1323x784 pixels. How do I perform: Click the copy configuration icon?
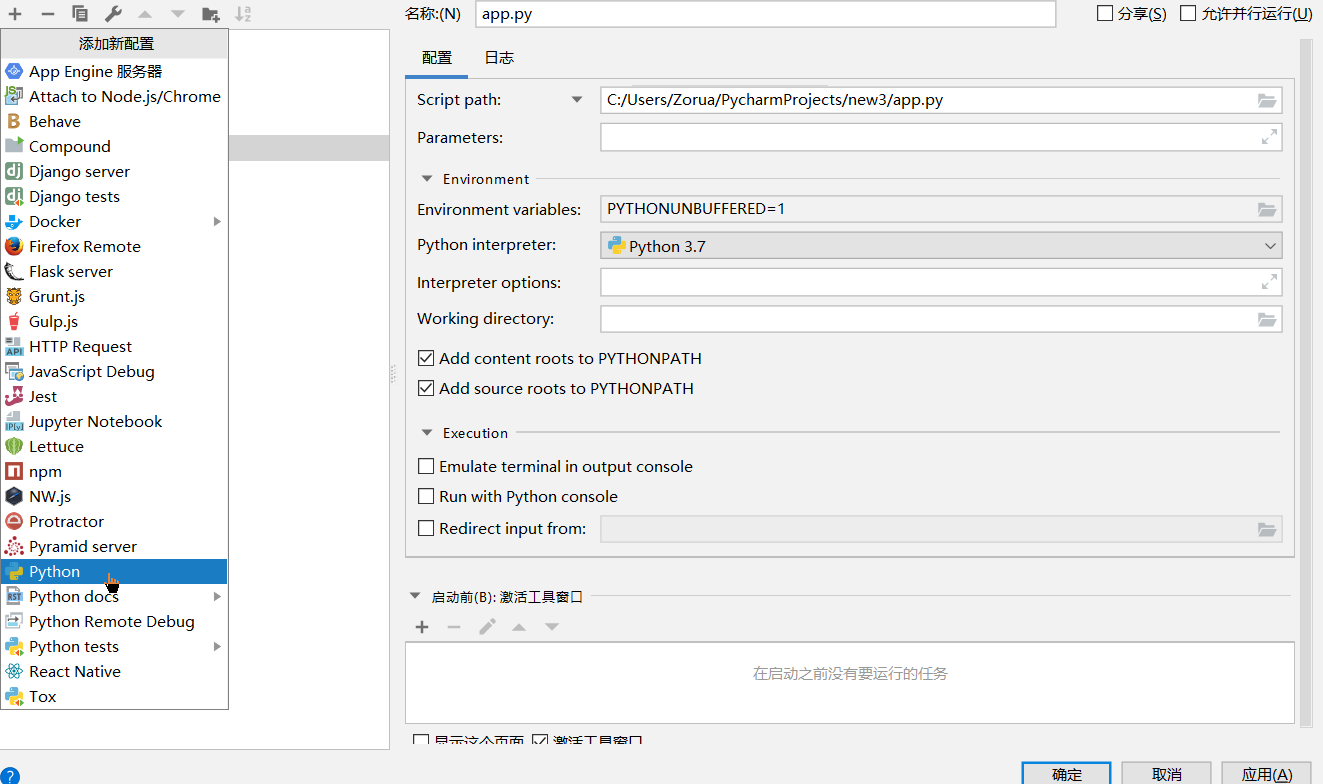click(80, 14)
